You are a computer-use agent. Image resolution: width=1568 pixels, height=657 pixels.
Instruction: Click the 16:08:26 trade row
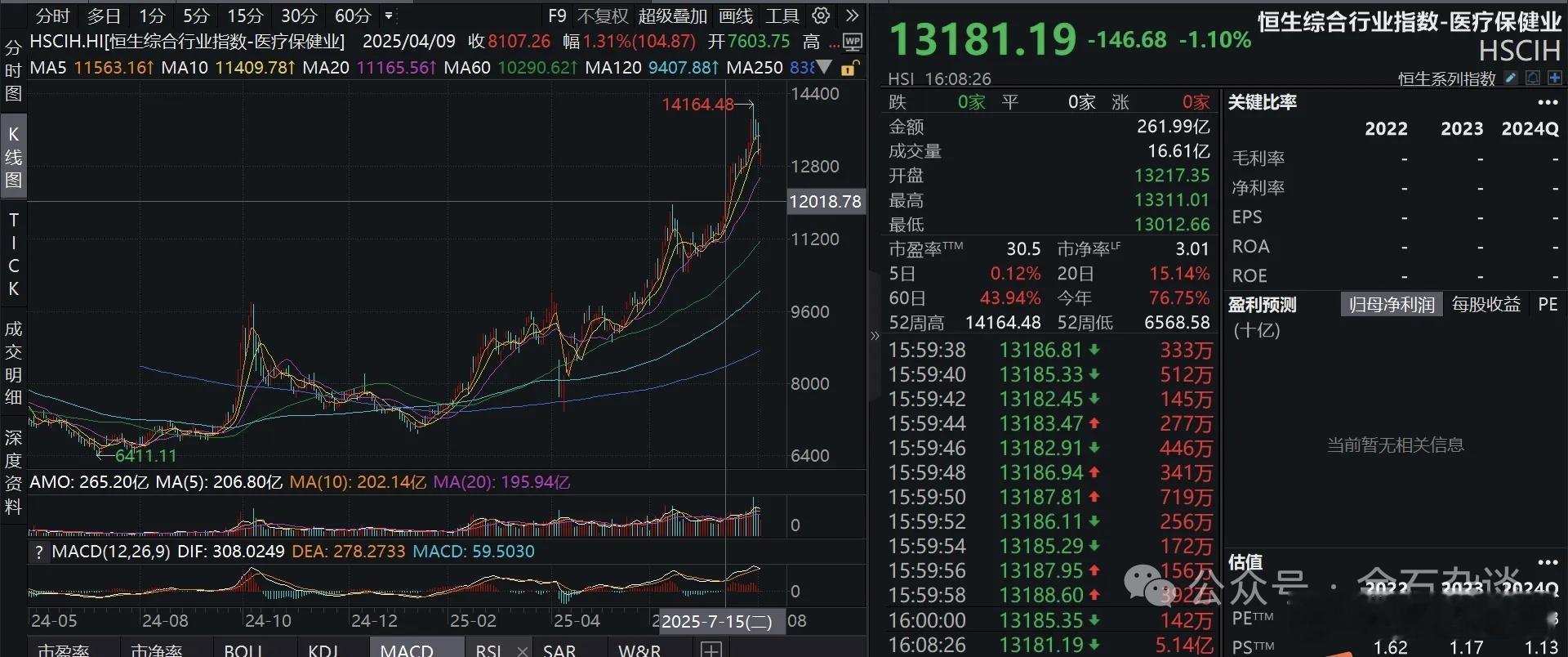(1051, 645)
